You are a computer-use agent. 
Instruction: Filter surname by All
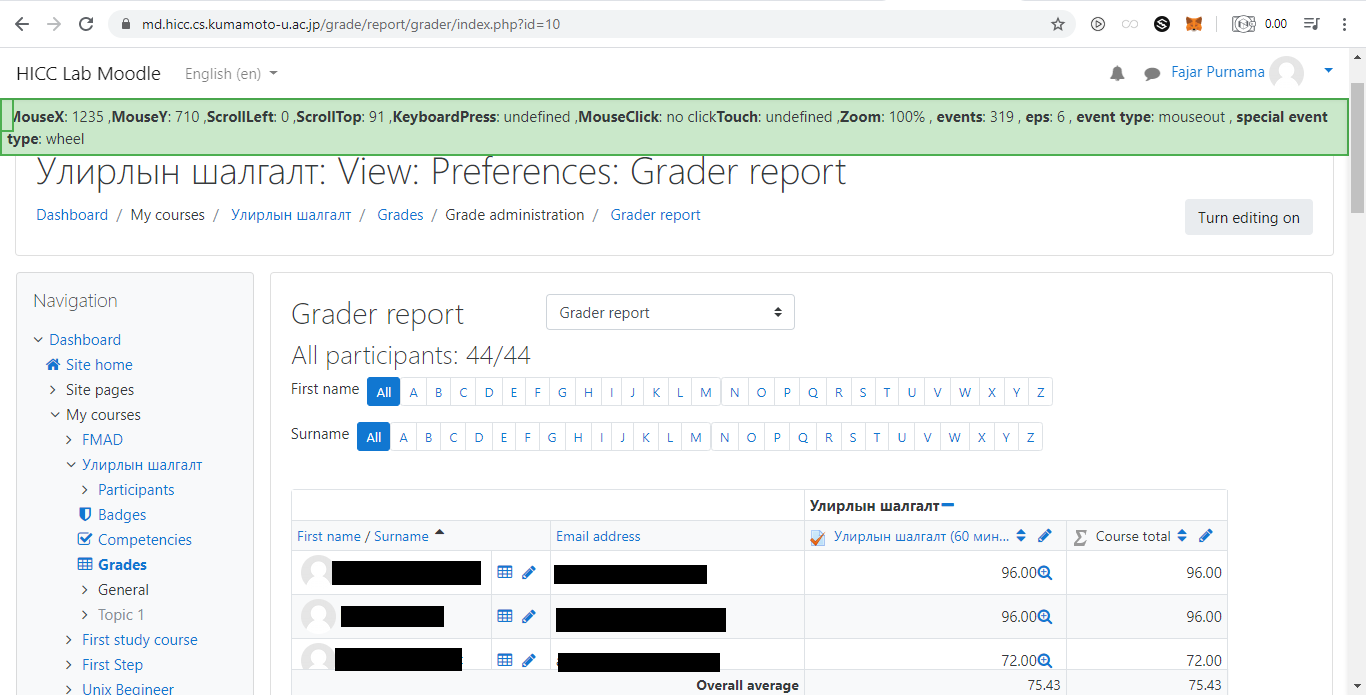tap(373, 437)
